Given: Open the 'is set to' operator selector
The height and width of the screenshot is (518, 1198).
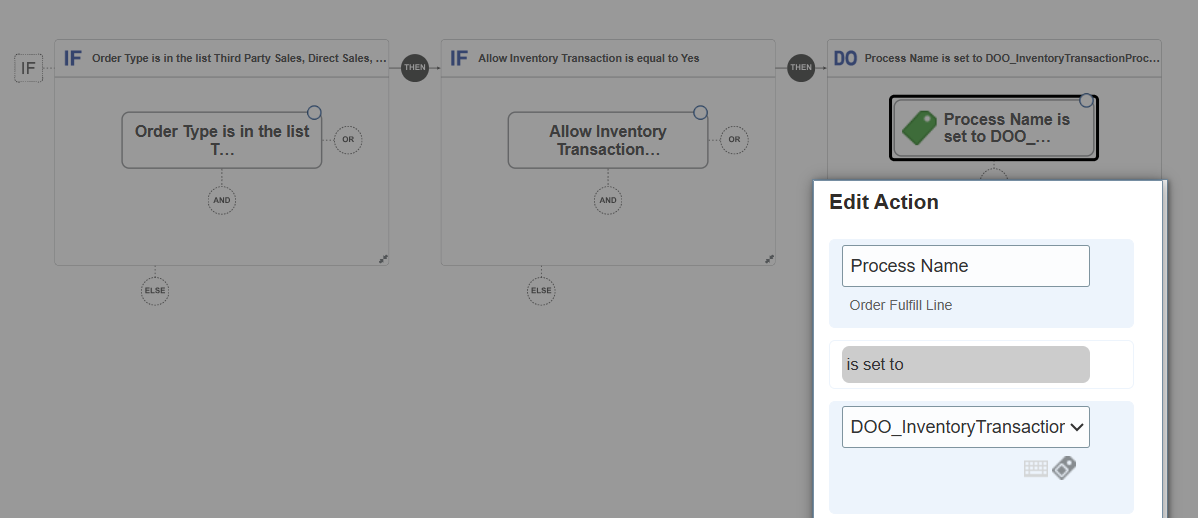Looking at the screenshot, I should 966,364.
